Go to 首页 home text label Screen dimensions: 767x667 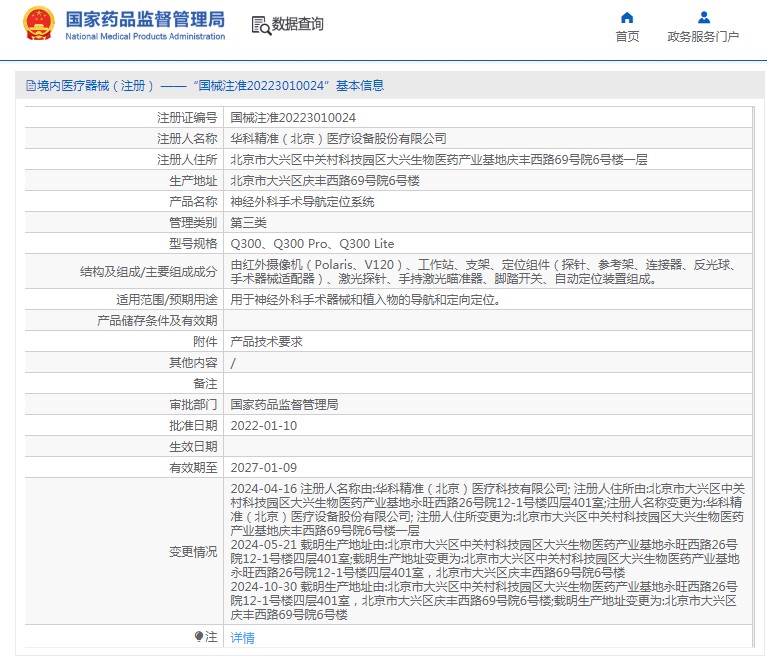[627, 37]
